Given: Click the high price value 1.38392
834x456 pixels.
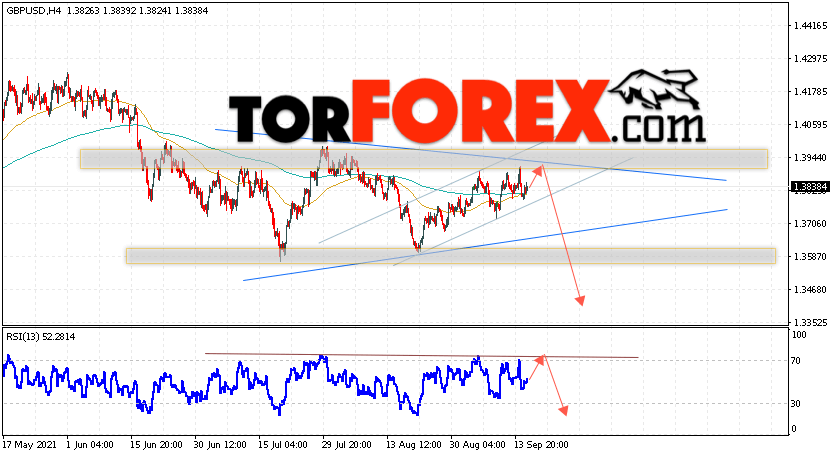Looking at the screenshot, I should tap(119, 11).
